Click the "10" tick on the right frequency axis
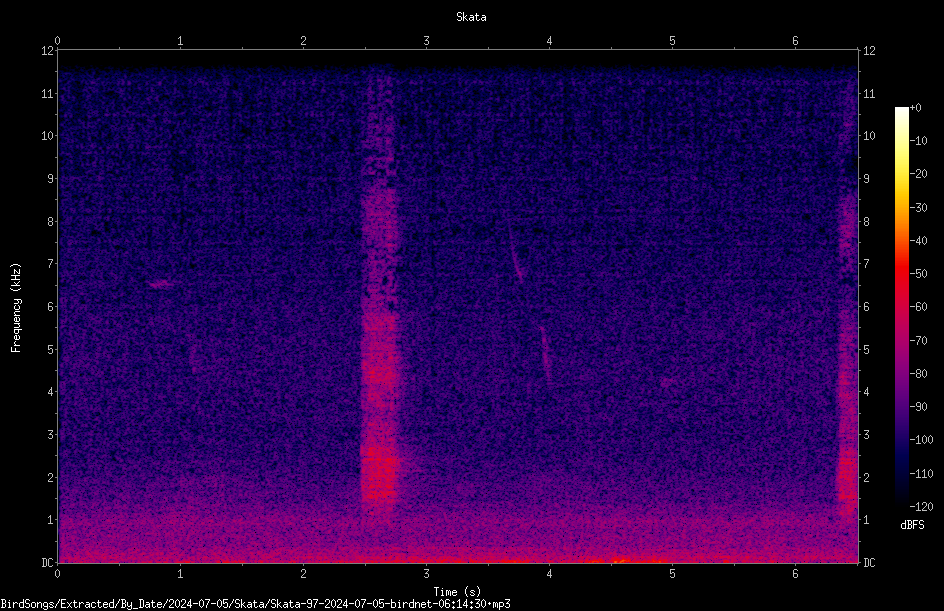The image size is (944, 611). (869, 136)
